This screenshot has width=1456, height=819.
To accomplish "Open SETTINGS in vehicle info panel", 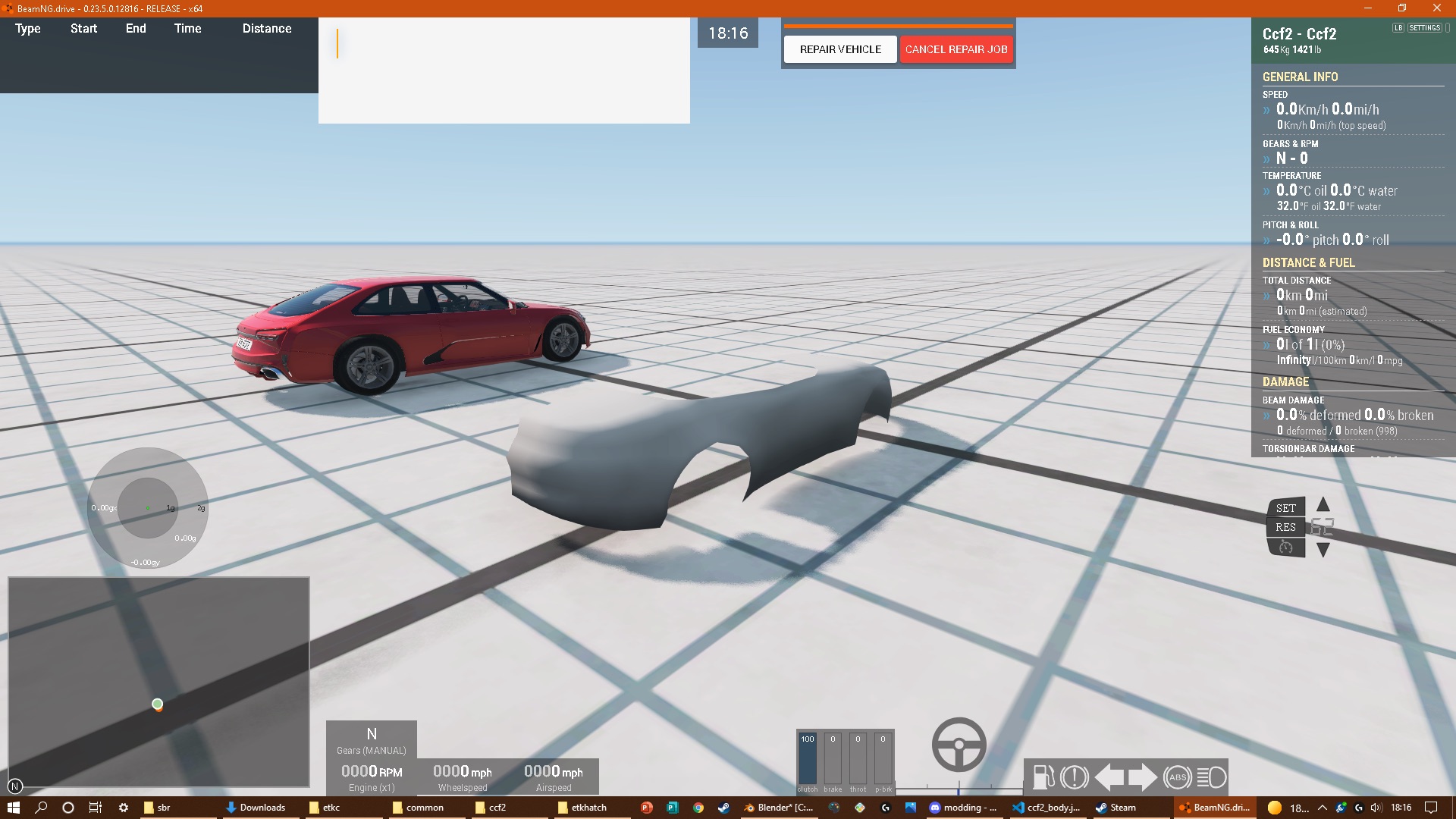I will (1425, 28).
